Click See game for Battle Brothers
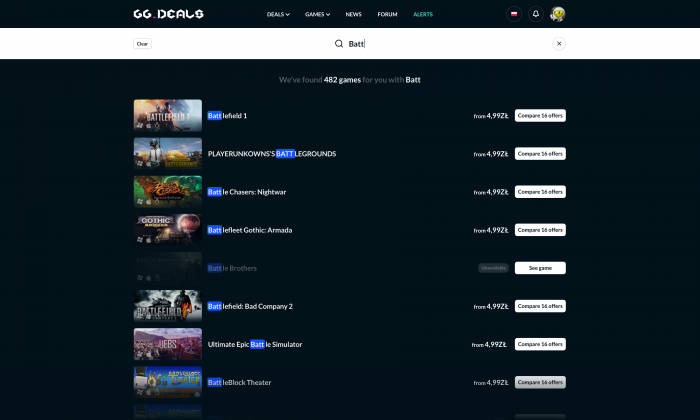 540,268
